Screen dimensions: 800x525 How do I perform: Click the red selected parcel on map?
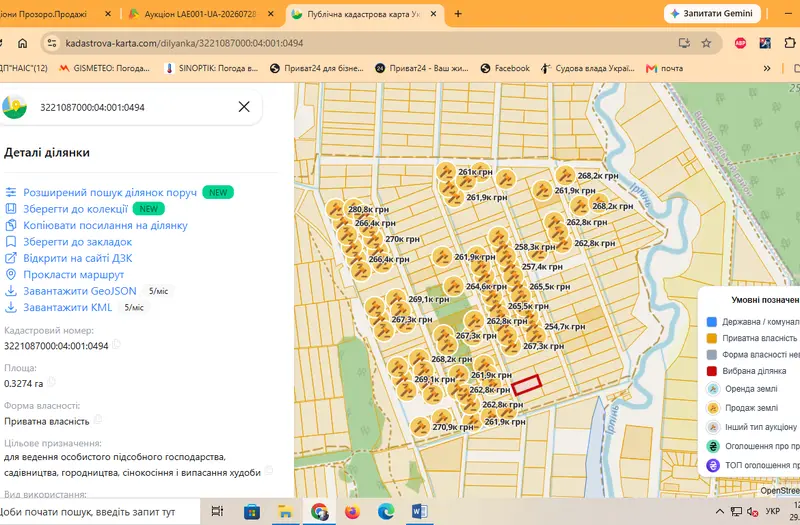[526, 384]
